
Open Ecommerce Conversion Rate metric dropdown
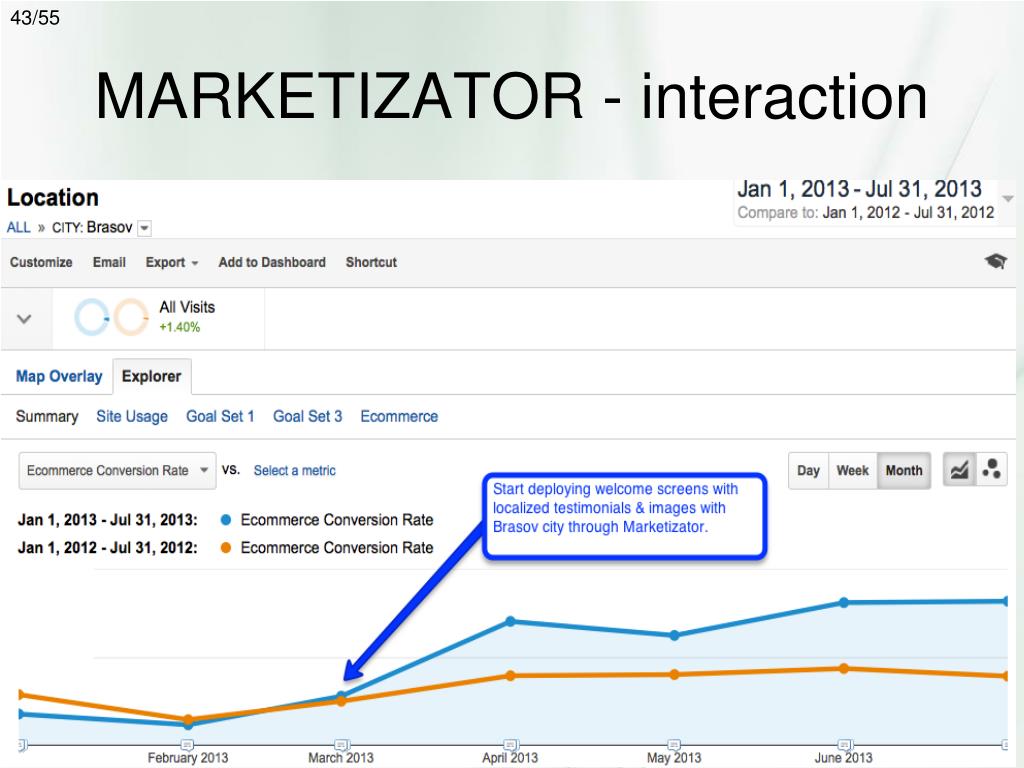click(x=118, y=470)
